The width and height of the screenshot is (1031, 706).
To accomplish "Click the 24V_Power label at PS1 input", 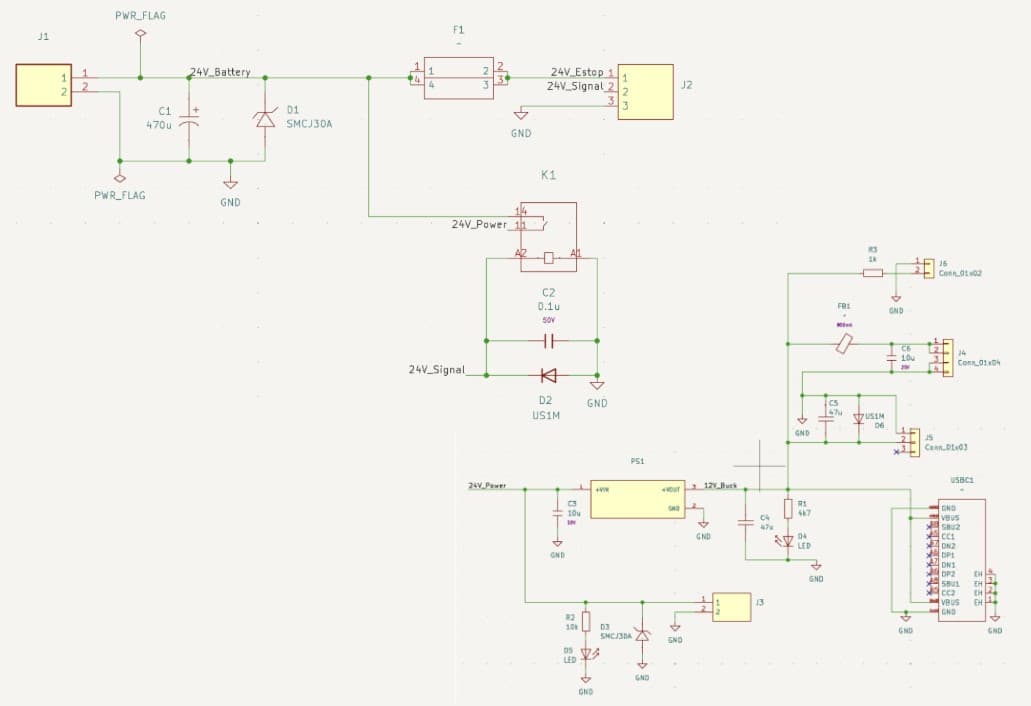I will click(487, 486).
